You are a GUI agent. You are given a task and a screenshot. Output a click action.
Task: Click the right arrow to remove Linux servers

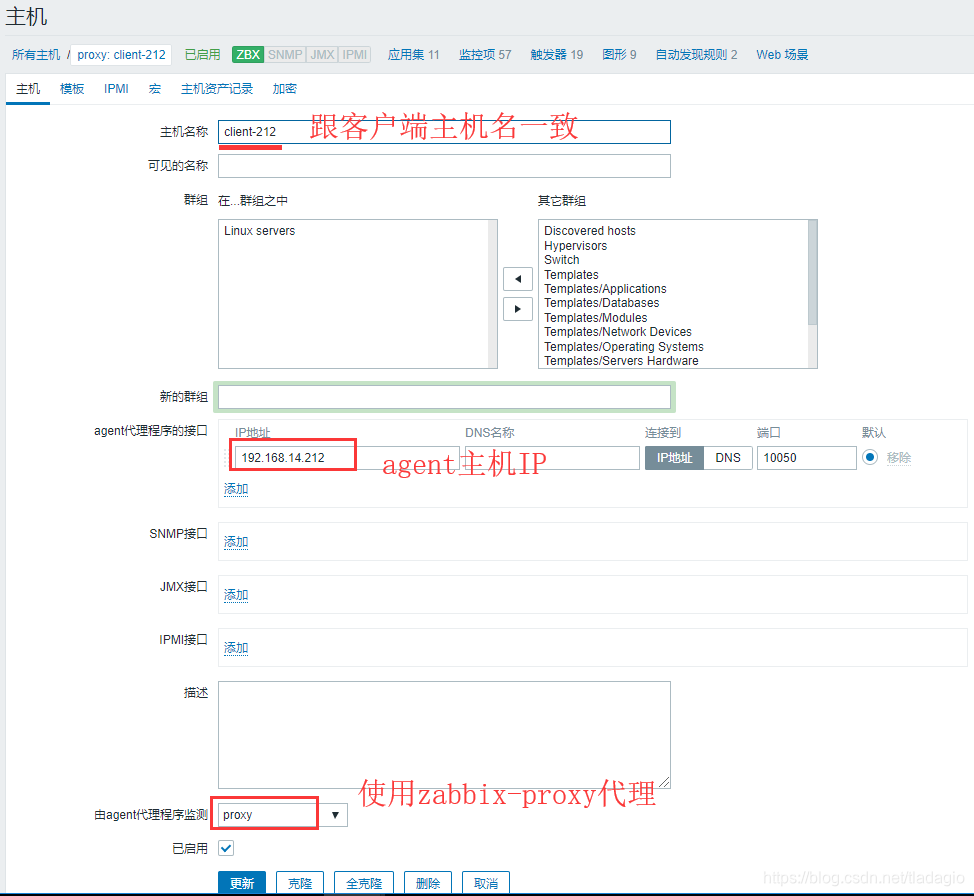pos(518,308)
